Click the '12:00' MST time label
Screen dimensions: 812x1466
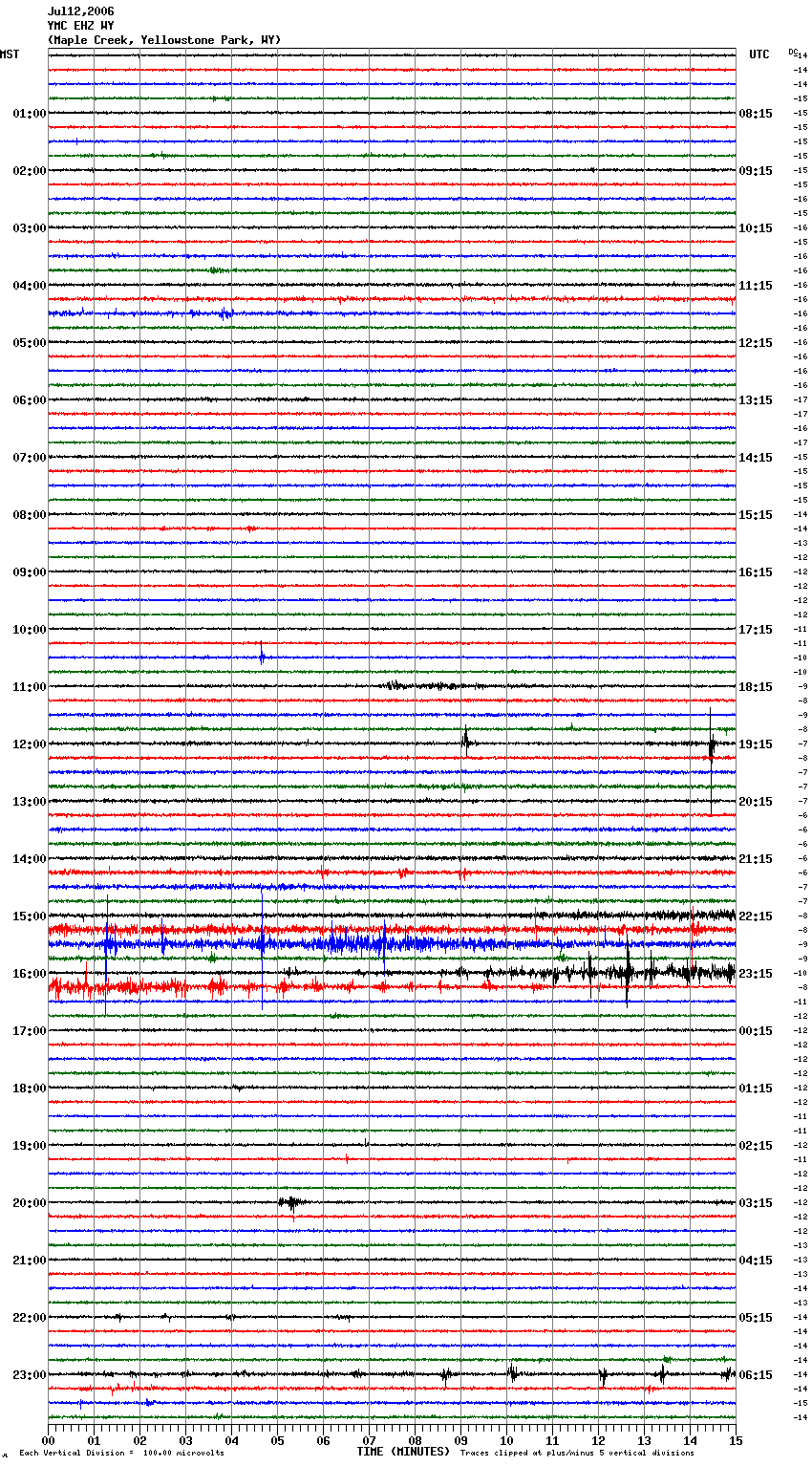click(30, 744)
